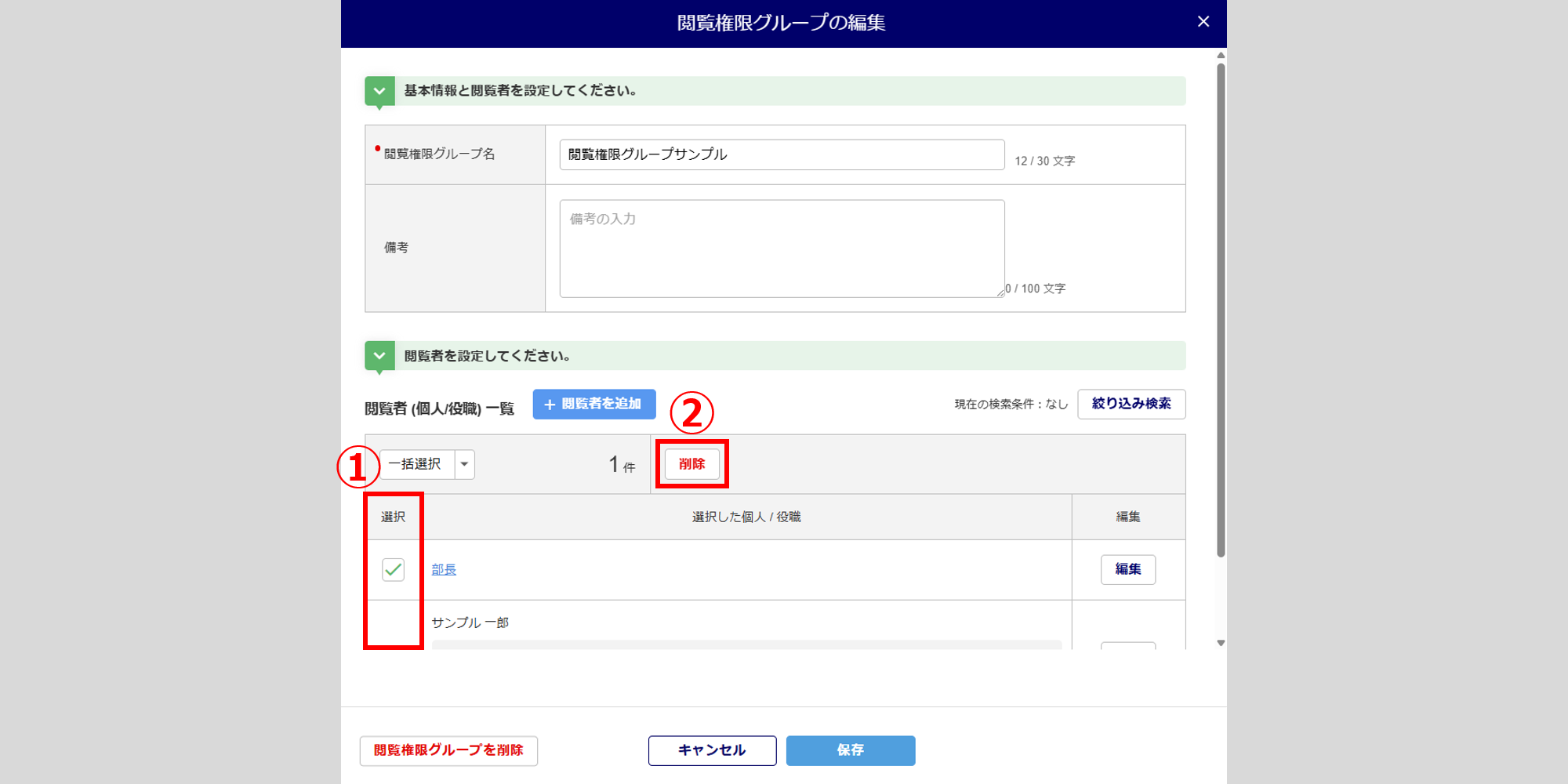Image resolution: width=1568 pixels, height=784 pixels.
Task: Open the 部長 link
Action: (x=444, y=570)
